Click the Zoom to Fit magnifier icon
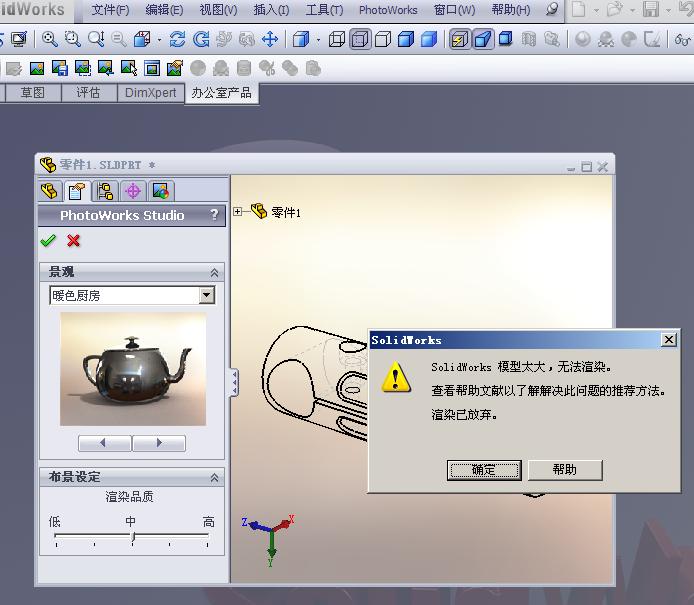 (50, 39)
